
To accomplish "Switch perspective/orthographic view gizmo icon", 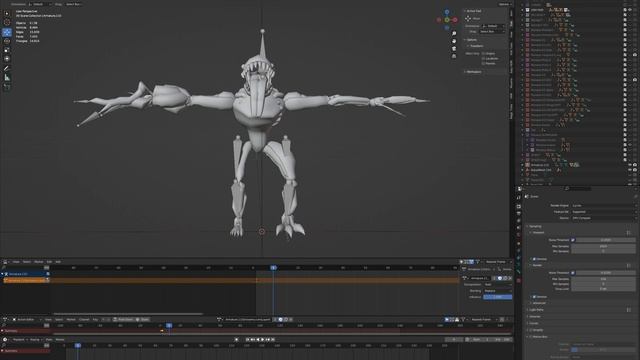I will point(454,56).
